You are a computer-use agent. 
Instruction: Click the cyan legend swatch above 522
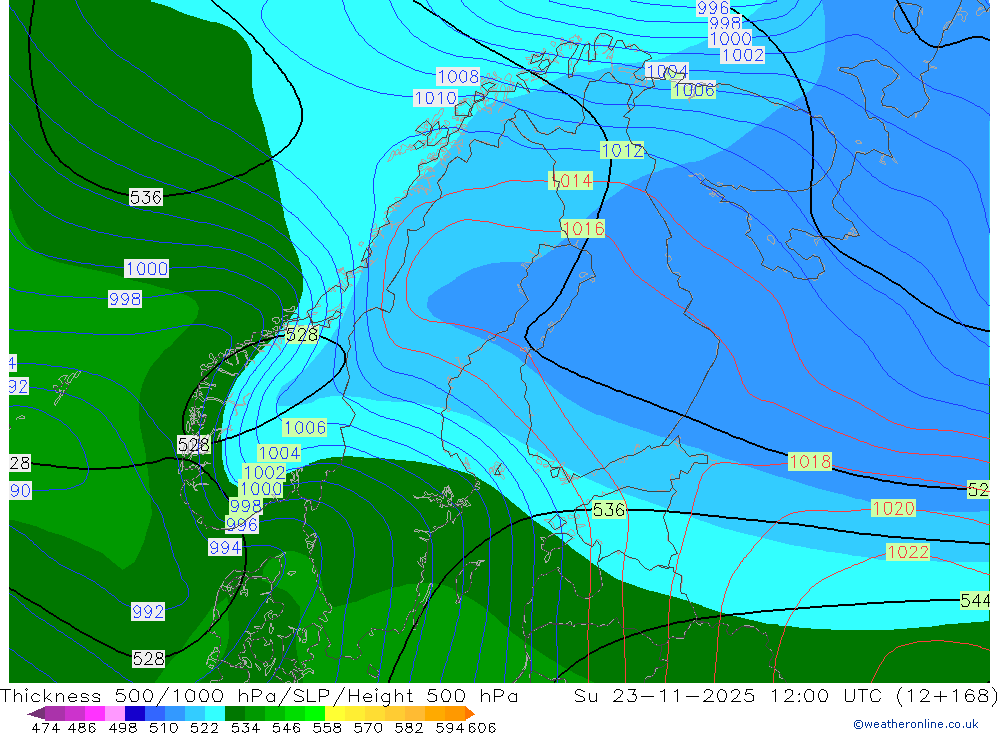click(x=215, y=713)
